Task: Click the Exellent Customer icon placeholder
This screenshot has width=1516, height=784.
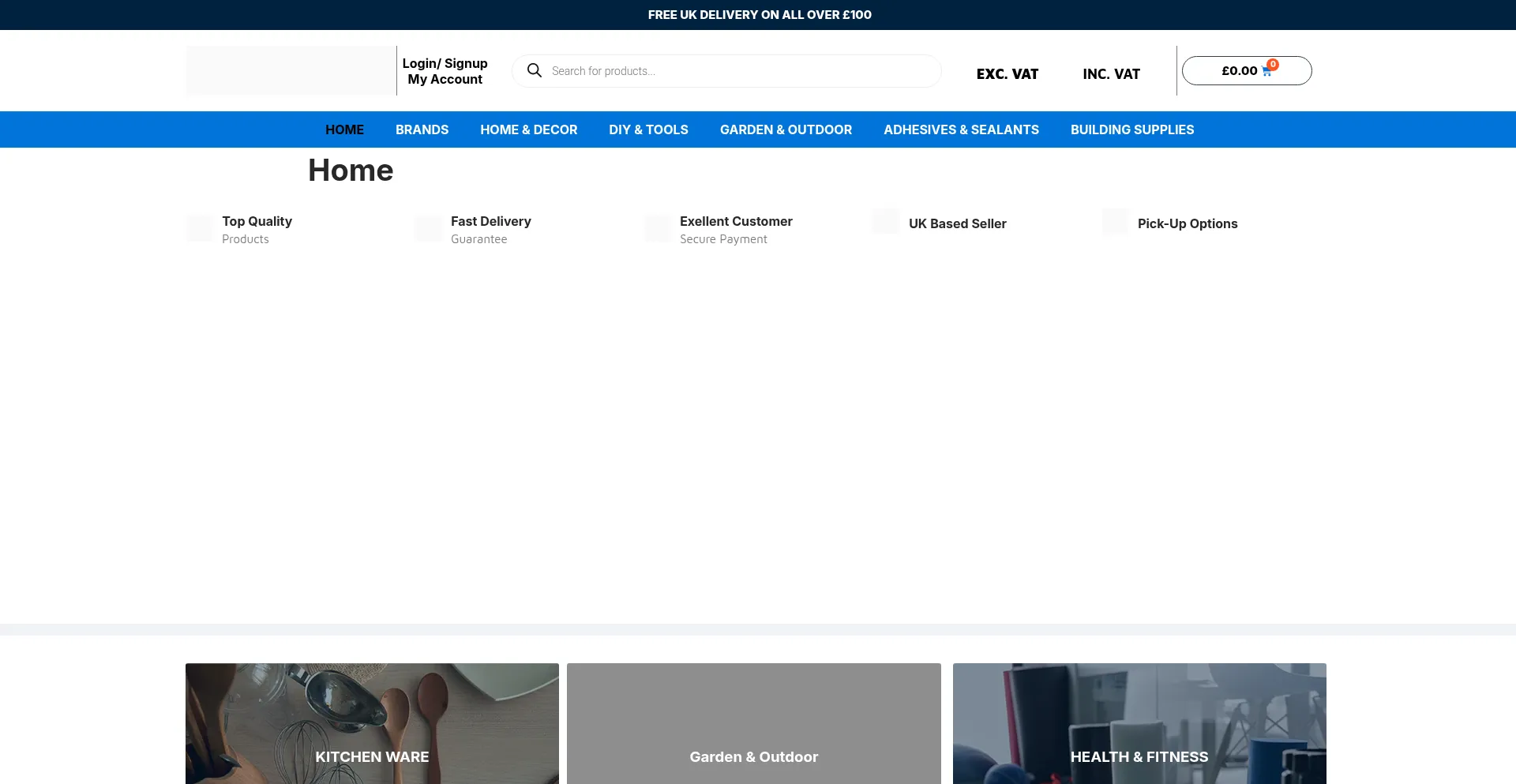Action: click(x=658, y=229)
